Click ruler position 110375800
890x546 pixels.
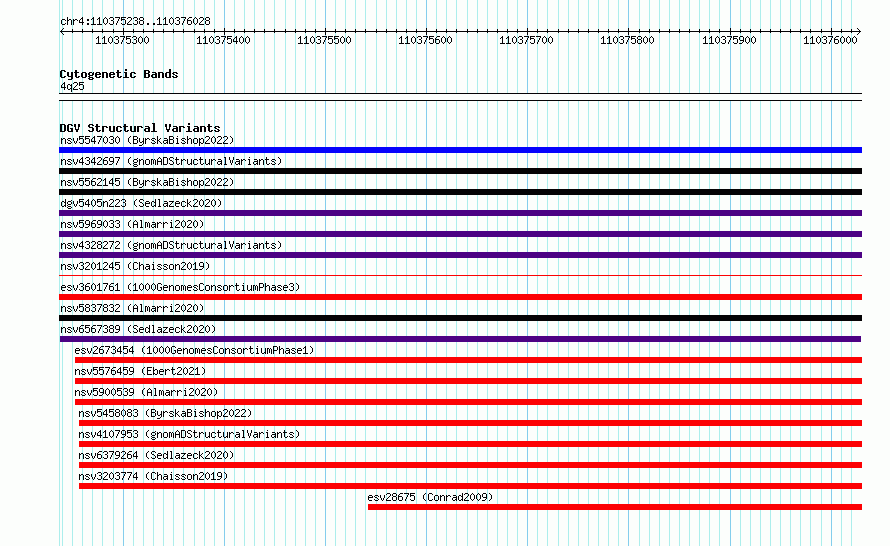click(628, 40)
